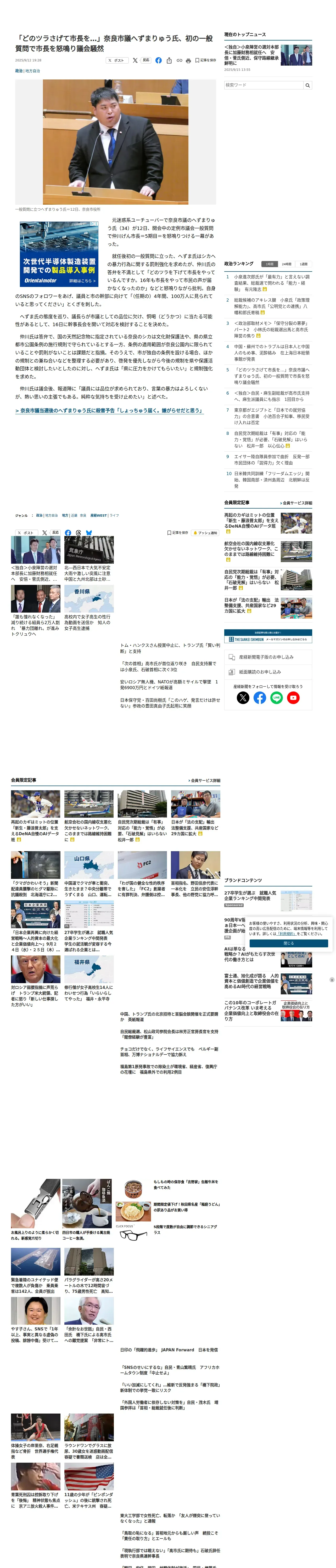This screenshot has width=336, height=1568.
Task: Open the ライフ genre link
Action: pyautogui.click(x=114, y=516)
